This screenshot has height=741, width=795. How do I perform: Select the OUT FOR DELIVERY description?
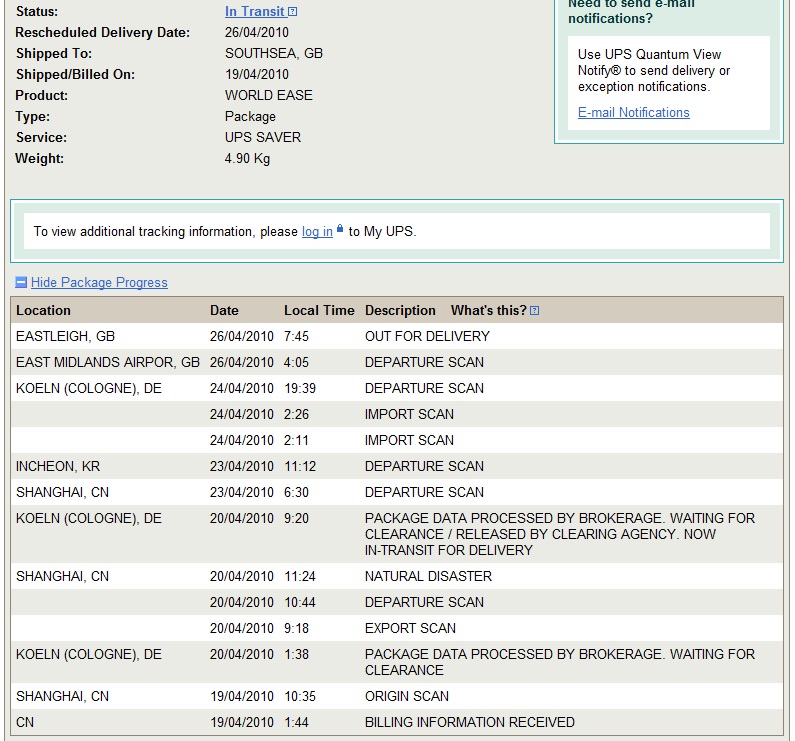(x=427, y=336)
